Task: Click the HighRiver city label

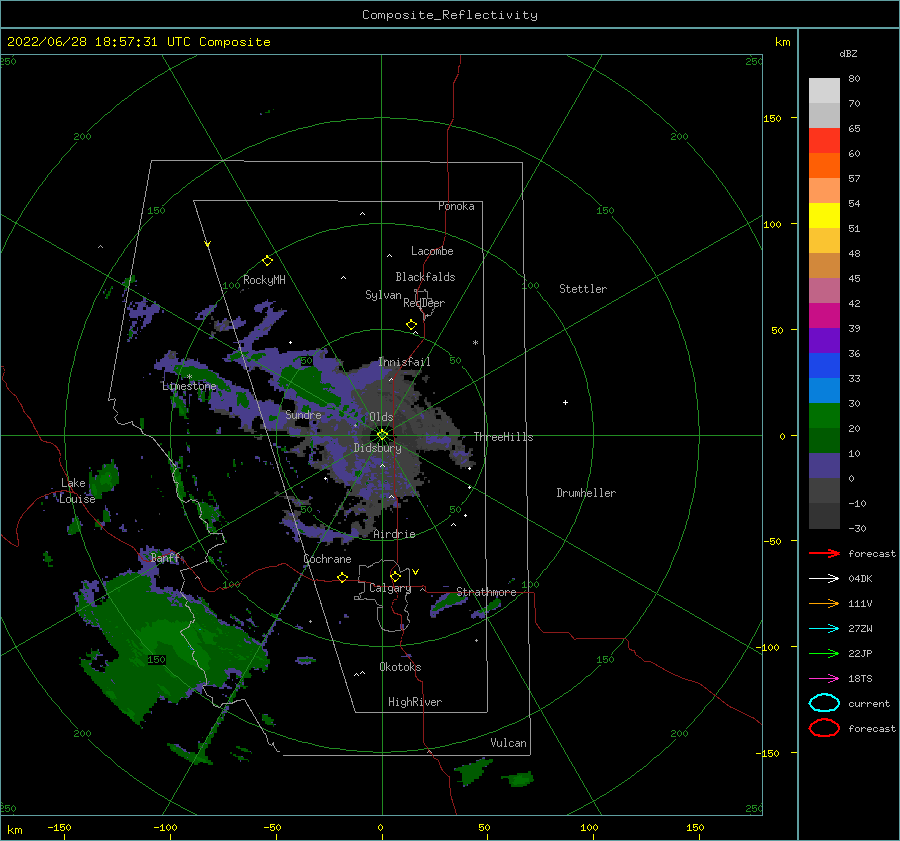Action: coord(415,702)
